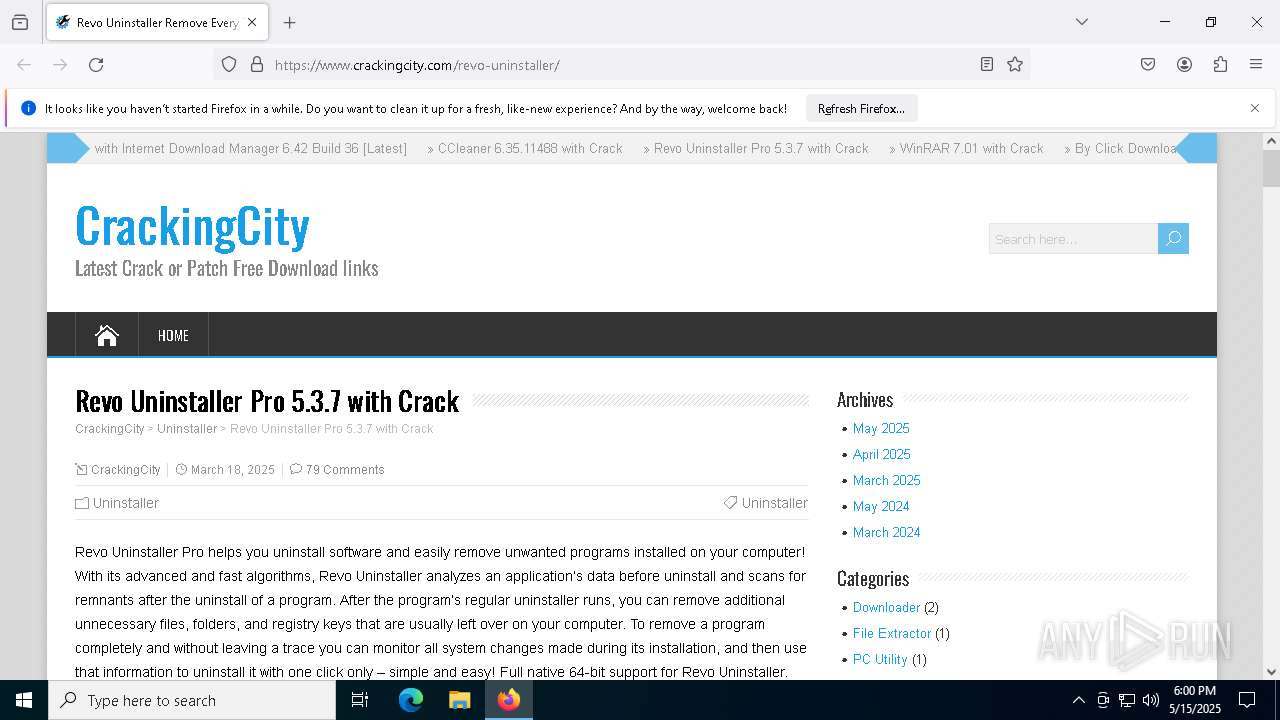This screenshot has height=720, width=1280.
Task: Open Extensions puzzle icon
Action: [1220, 64]
